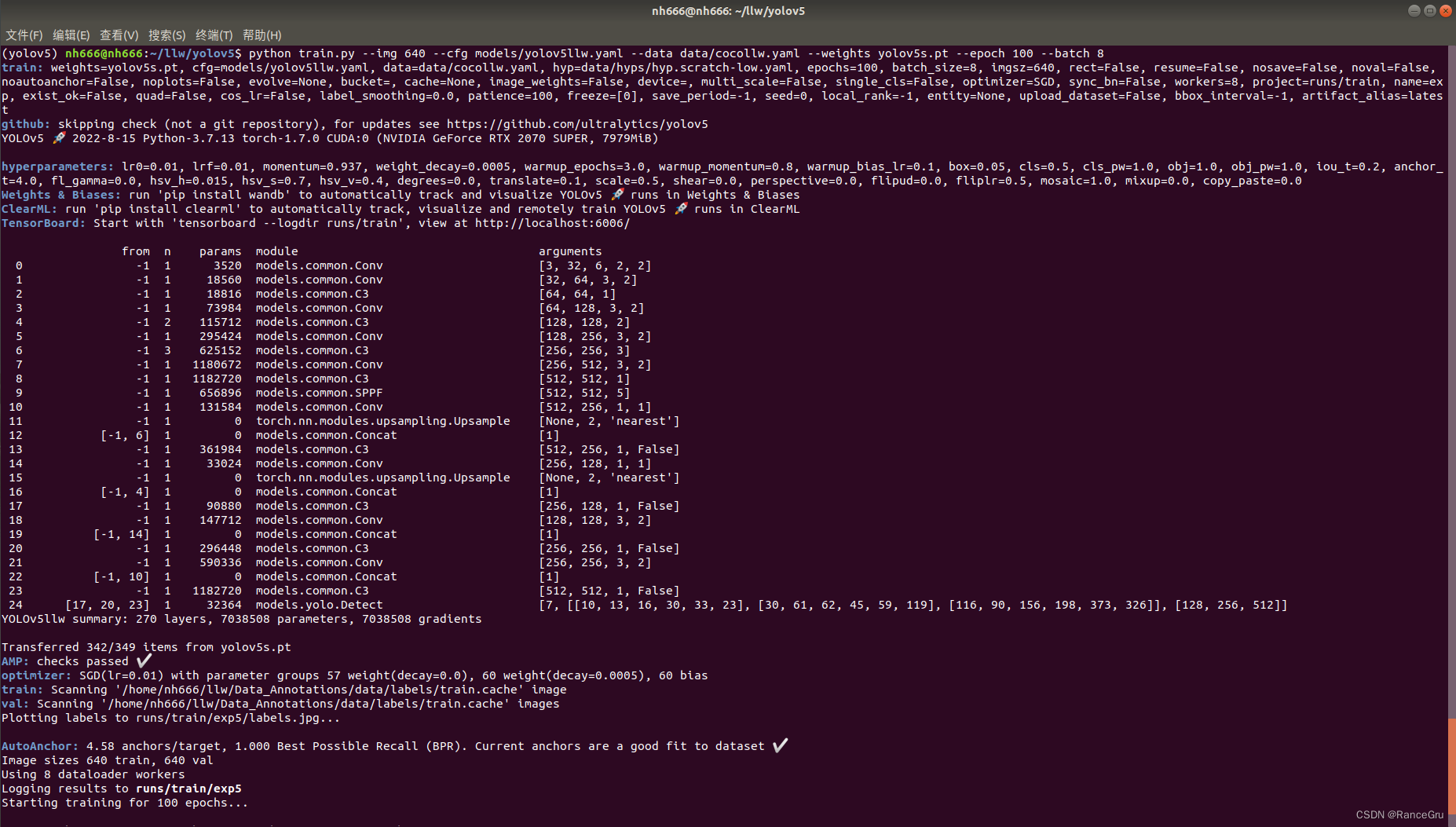Click params value 3520 in layer 0
The width and height of the screenshot is (1456, 827).
(x=227, y=265)
